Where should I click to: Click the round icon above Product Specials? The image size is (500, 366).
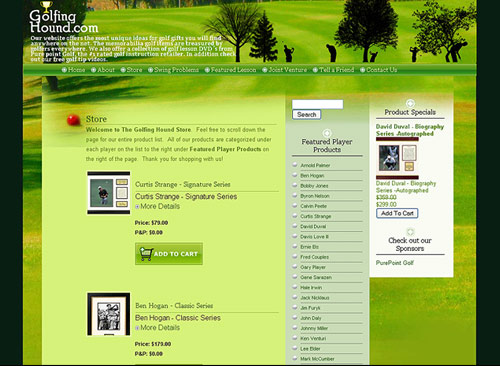tap(410, 103)
